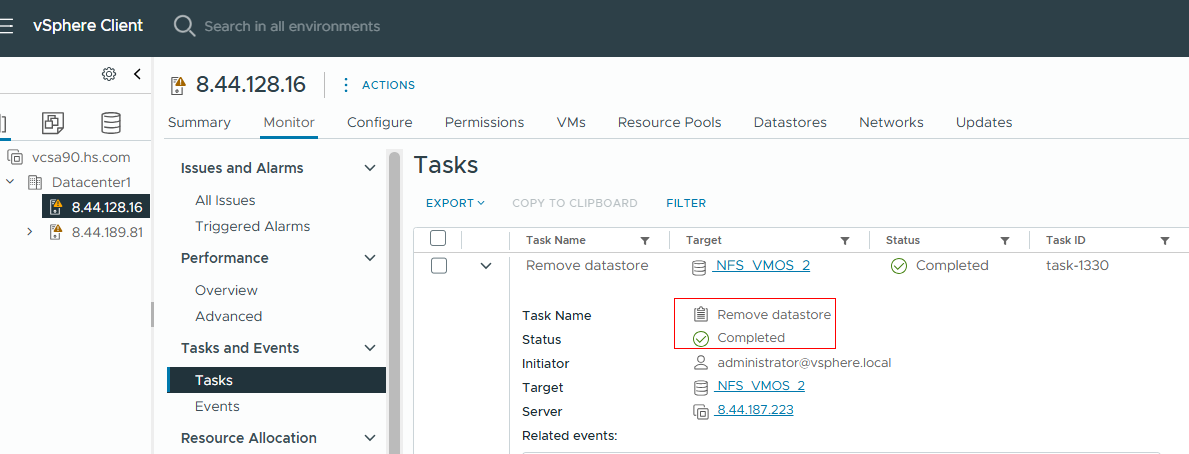The height and width of the screenshot is (454, 1189).
Task: Click datastore icon in NFS_VMOS_2 row
Action: coord(698,267)
